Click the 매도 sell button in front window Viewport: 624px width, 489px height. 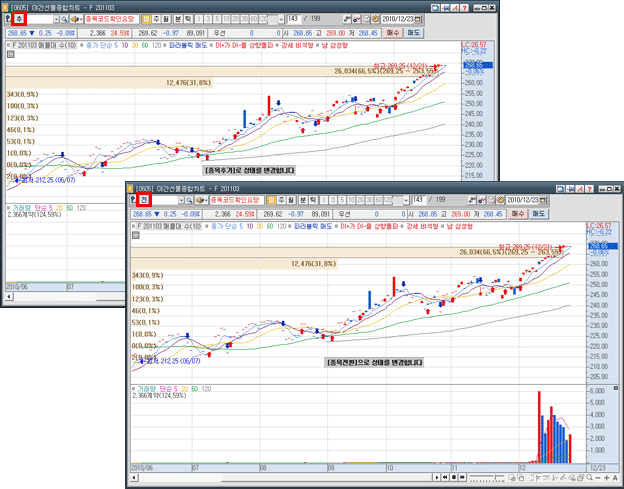tap(538, 214)
